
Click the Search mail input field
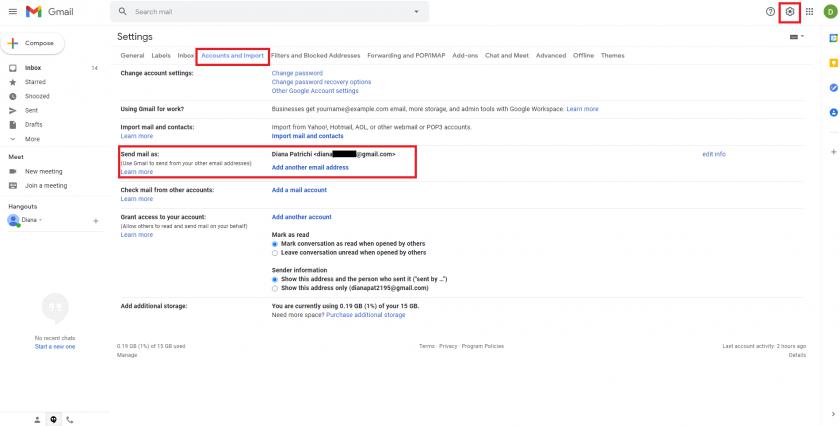pos(271,11)
